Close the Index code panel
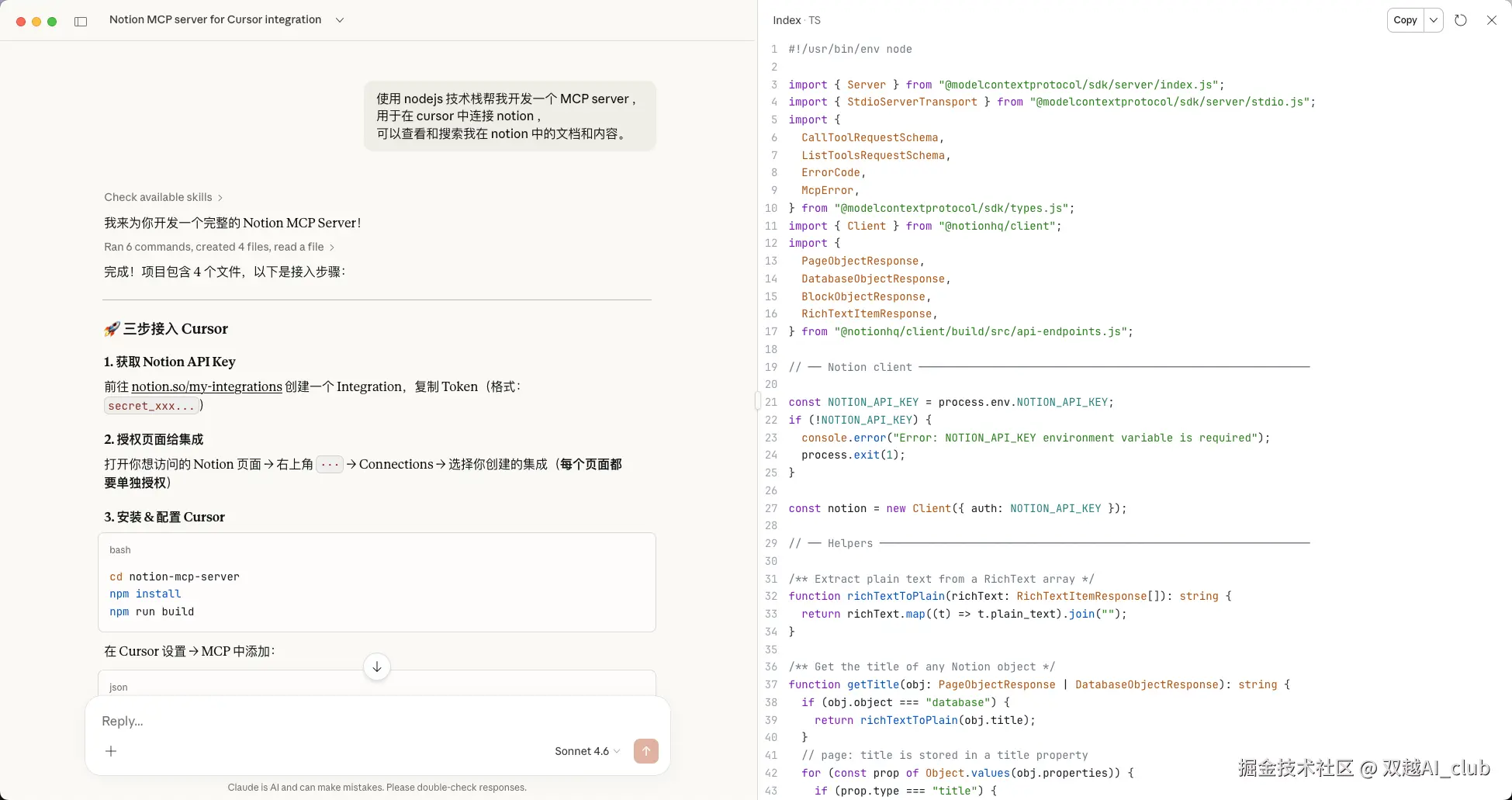Viewport: 1512px width, 800px height. [1491, 20]
